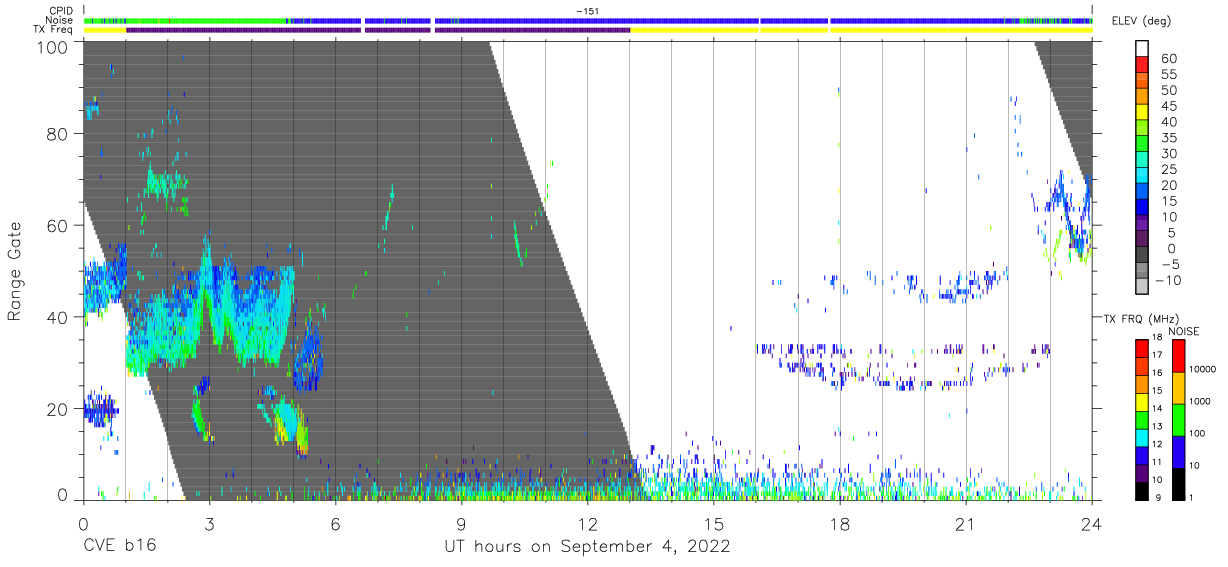
Task: Click the 24 UT hour axis tick
Action: (x=1091, y=523)
